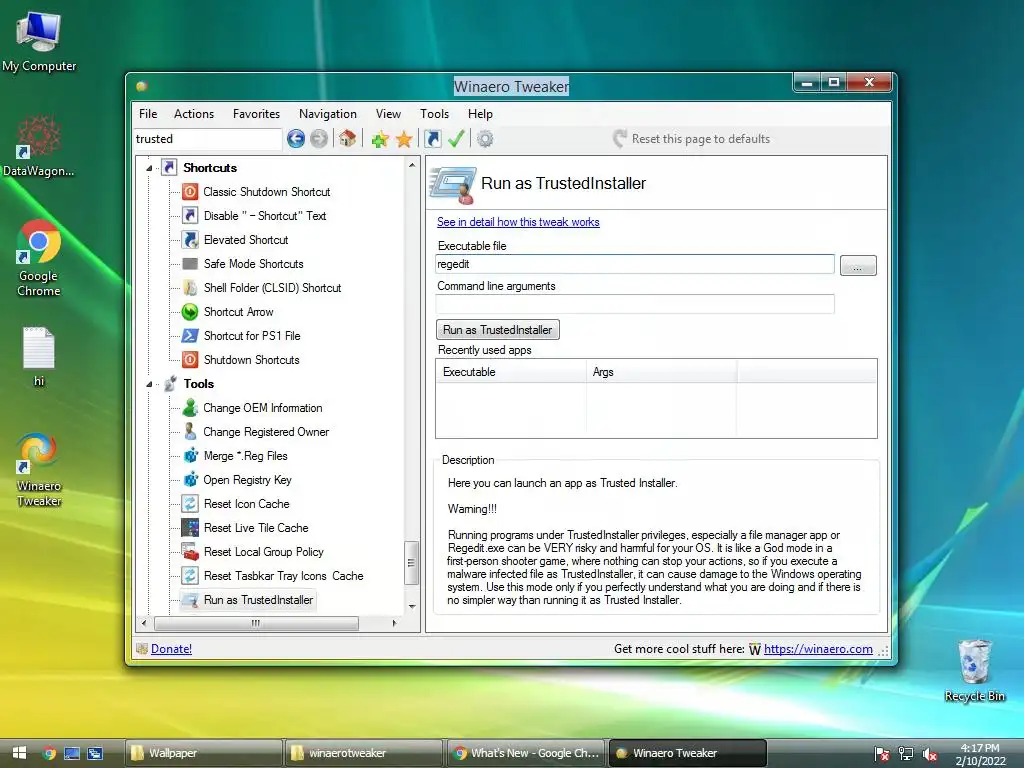Viewport: 1024px width, 768px height.
Task: Switch to winaerotweaker folder in taskbar
Action: click(x=364, y=753)
